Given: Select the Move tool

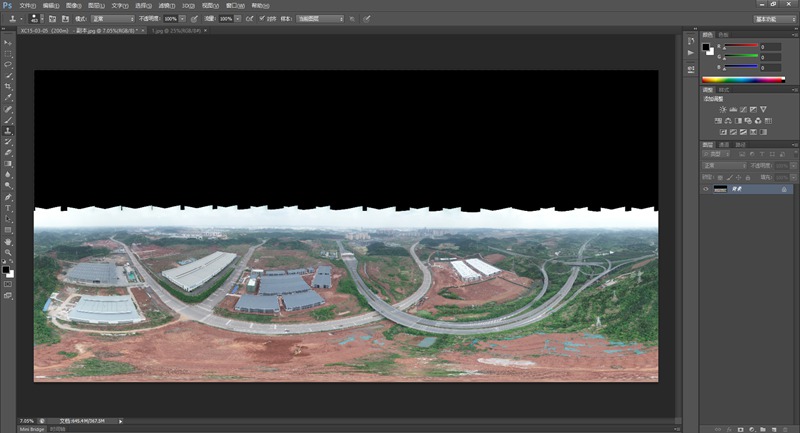Looking at the screenshot, I should pos(8,42).
